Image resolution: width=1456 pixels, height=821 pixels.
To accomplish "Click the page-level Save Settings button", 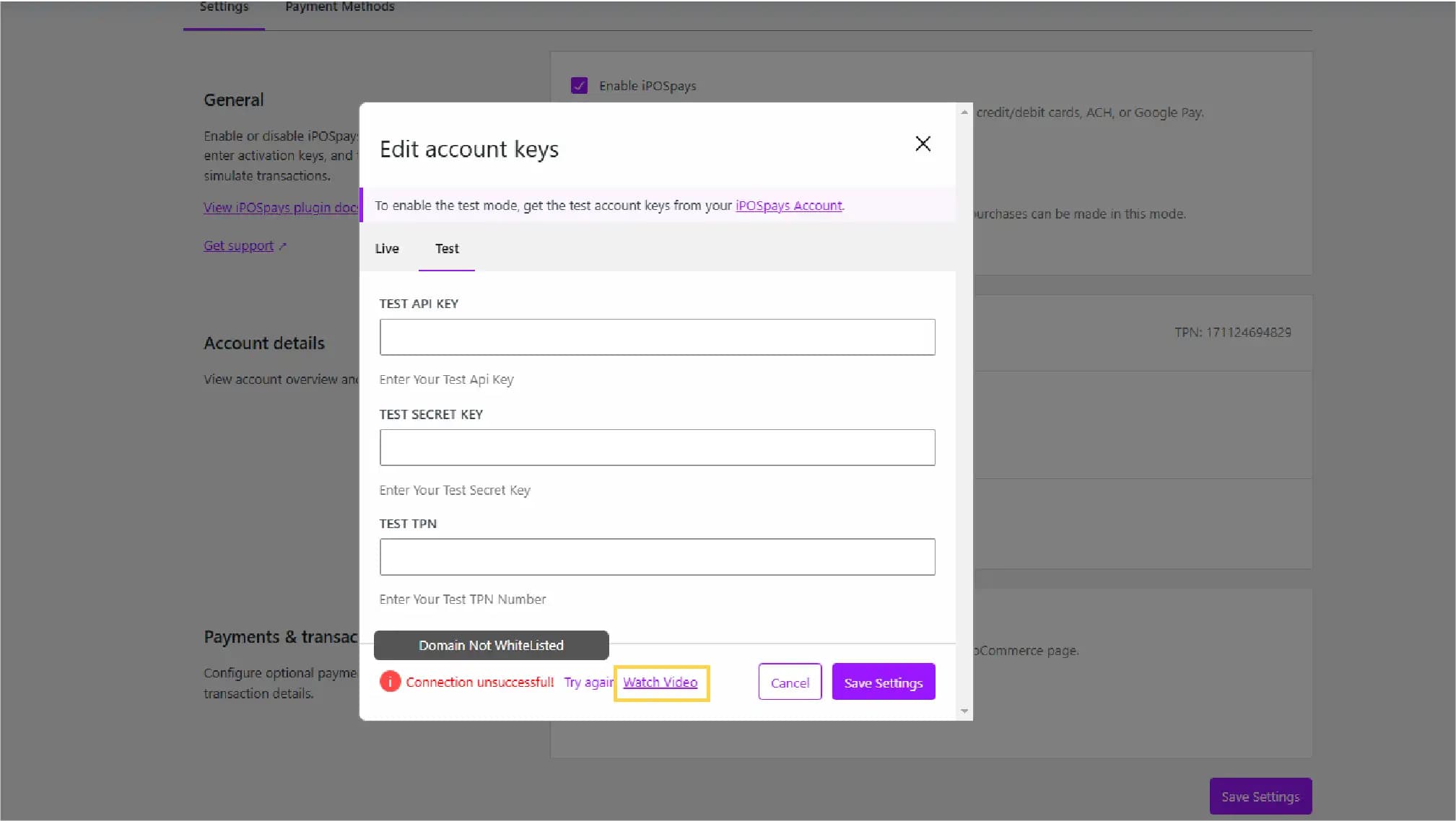I will (1260, 796).
